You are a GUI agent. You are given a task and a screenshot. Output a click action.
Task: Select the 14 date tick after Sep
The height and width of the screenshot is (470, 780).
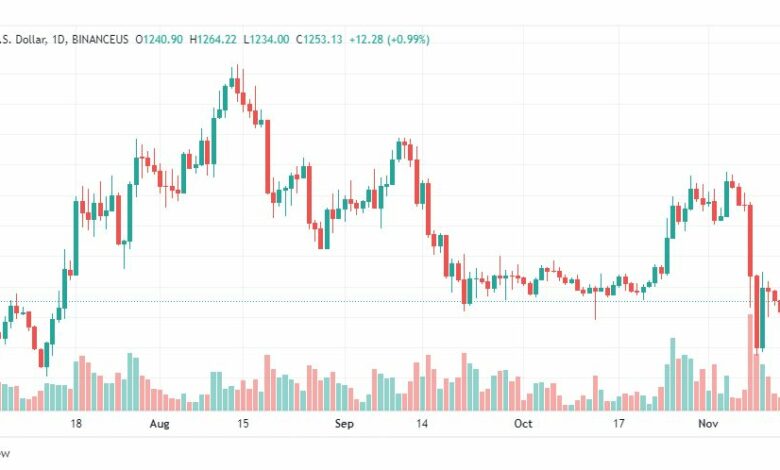[x=422, y=424]
